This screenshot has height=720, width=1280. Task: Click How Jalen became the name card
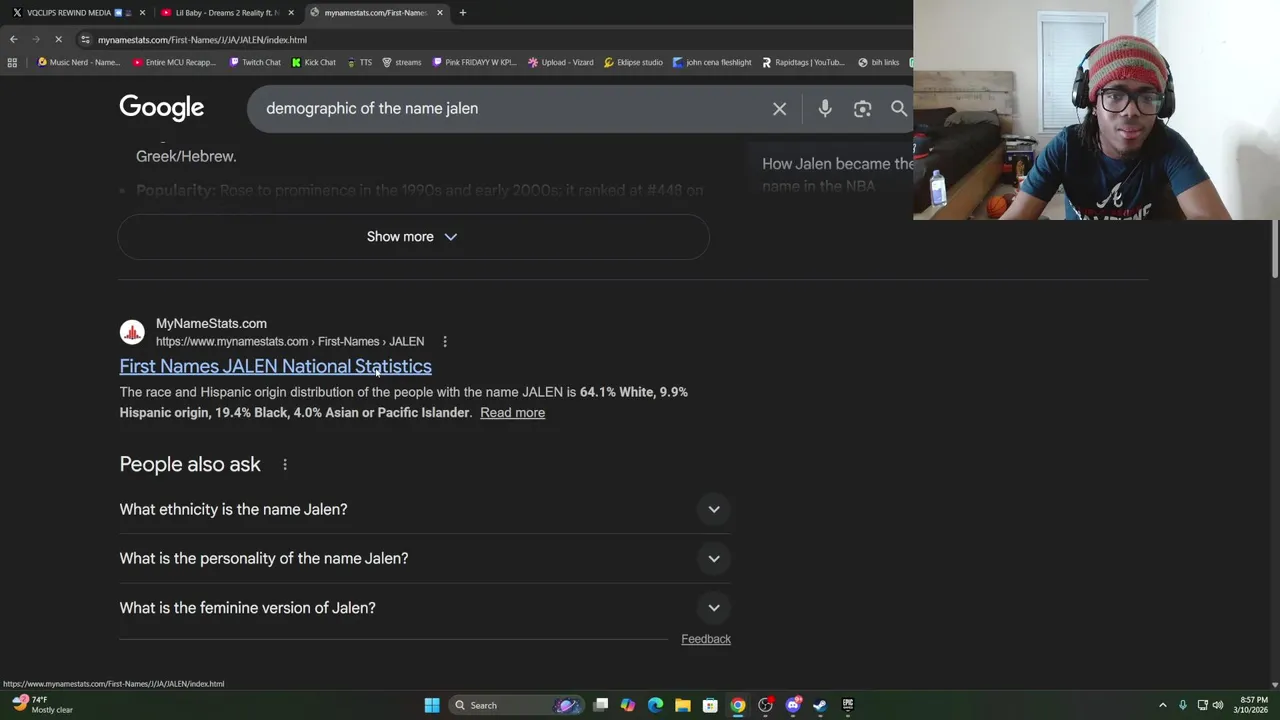click(x=837, y=175)
